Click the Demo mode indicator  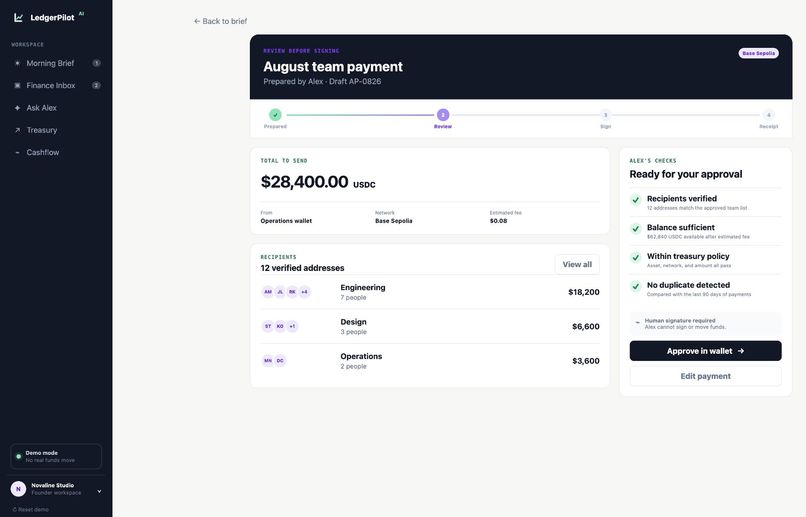(56, 456)
